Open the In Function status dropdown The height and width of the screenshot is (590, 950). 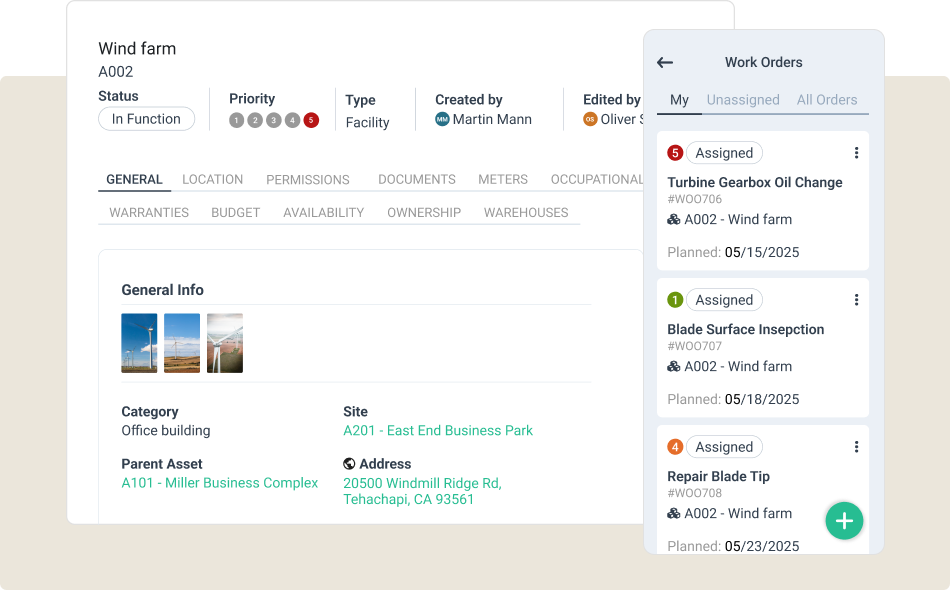[146, 119]
